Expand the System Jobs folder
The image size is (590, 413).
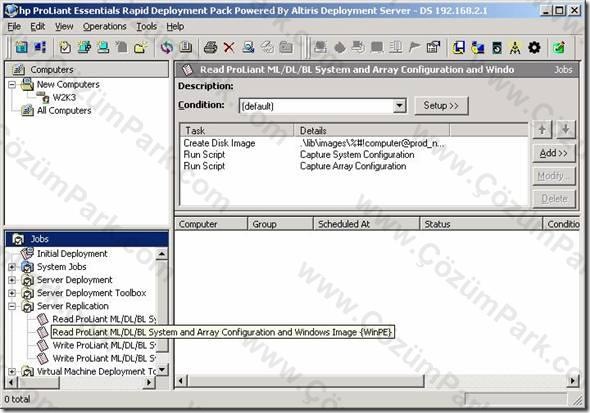coord(12,267)
